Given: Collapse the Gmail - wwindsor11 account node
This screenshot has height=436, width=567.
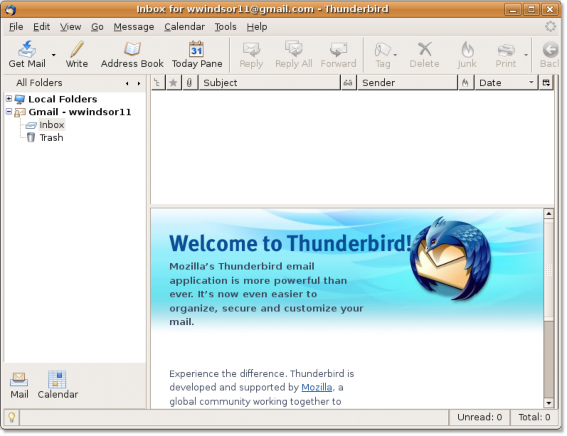Looking at the screenshot, I should [x=9, y=112].
